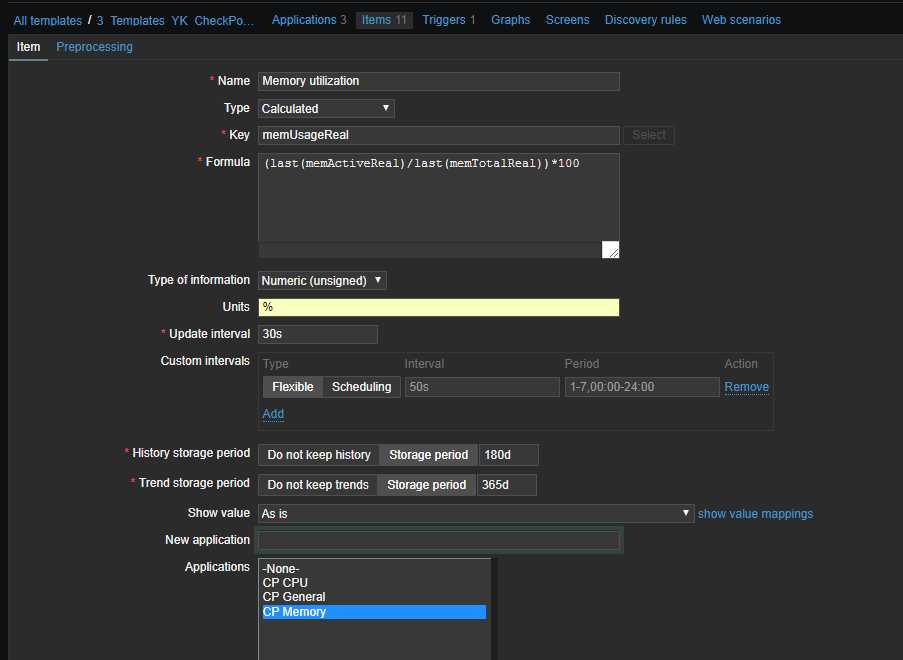Open the Triggers section

click(448, 20)
